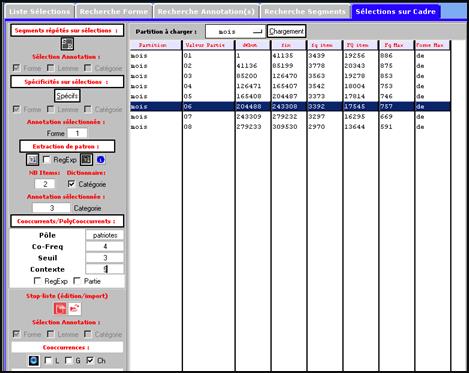Click the Chargement button
469x373 pixels.
point(286,31)
